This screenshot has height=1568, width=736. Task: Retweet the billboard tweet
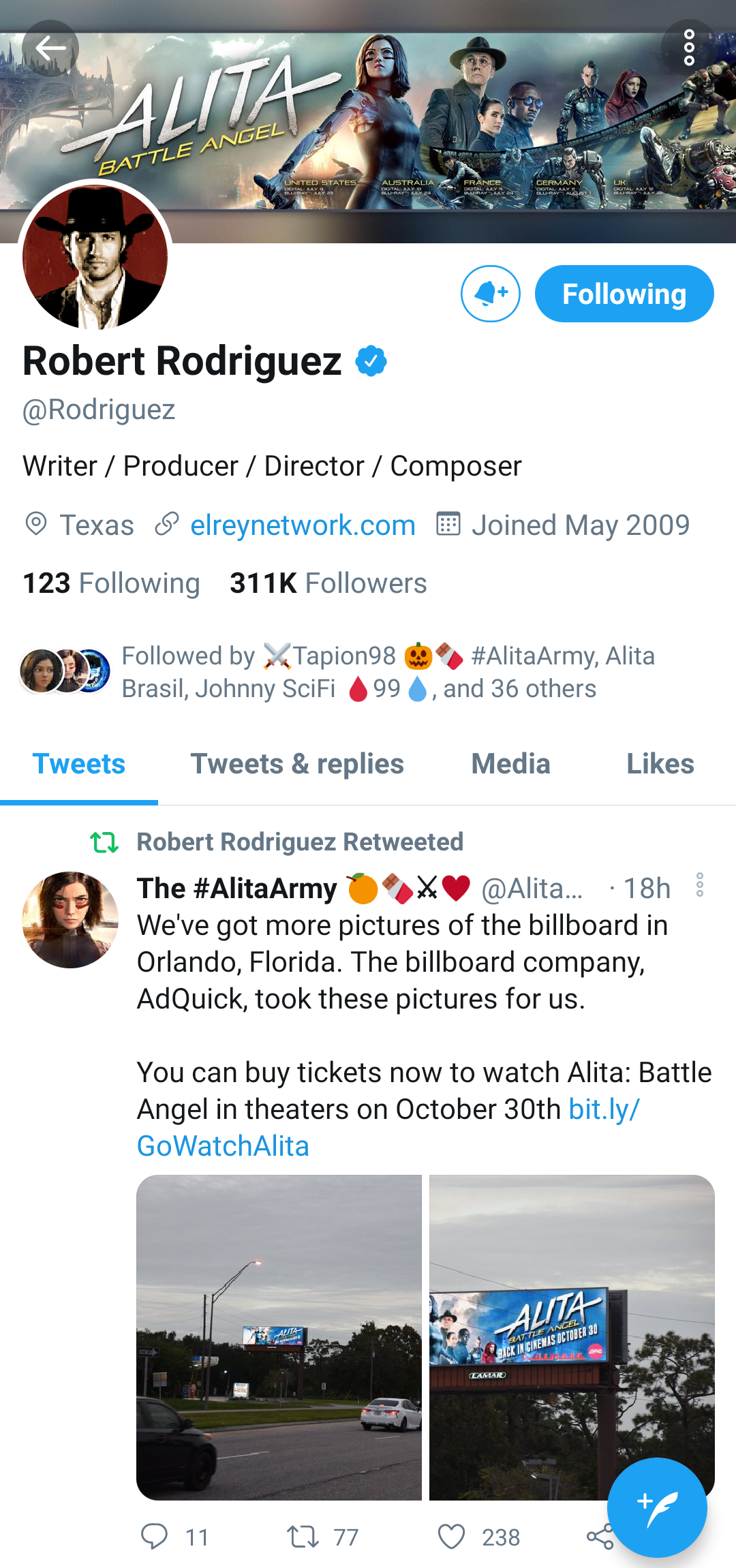302,1537
